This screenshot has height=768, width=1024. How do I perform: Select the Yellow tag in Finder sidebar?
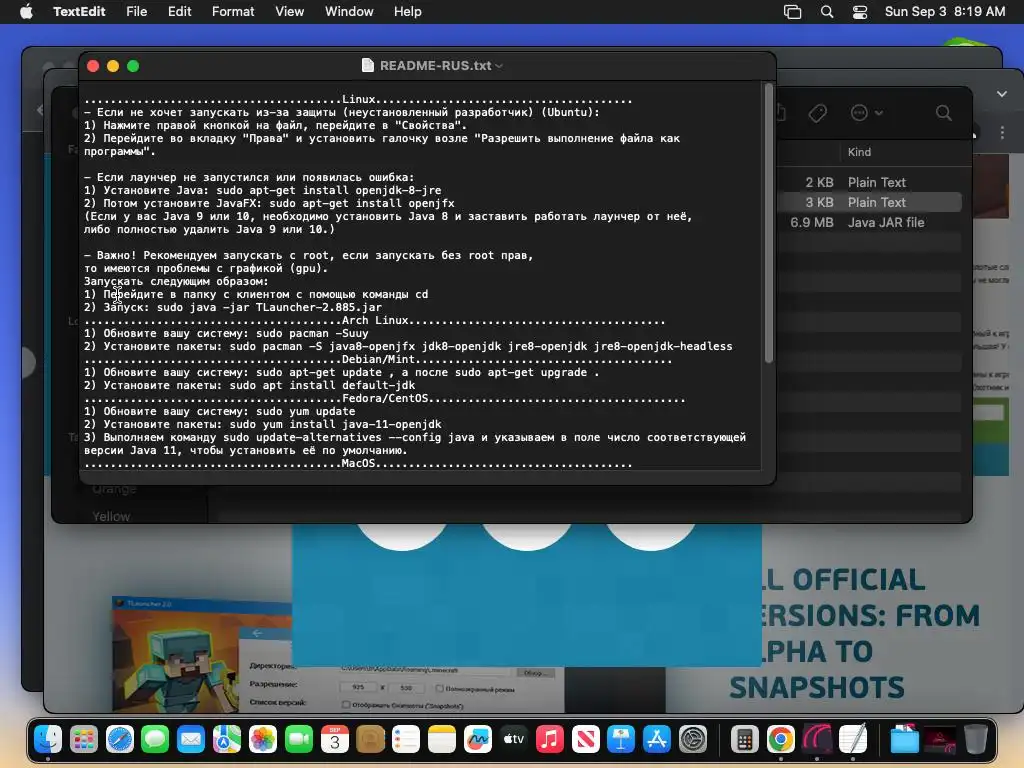(111, 516)
